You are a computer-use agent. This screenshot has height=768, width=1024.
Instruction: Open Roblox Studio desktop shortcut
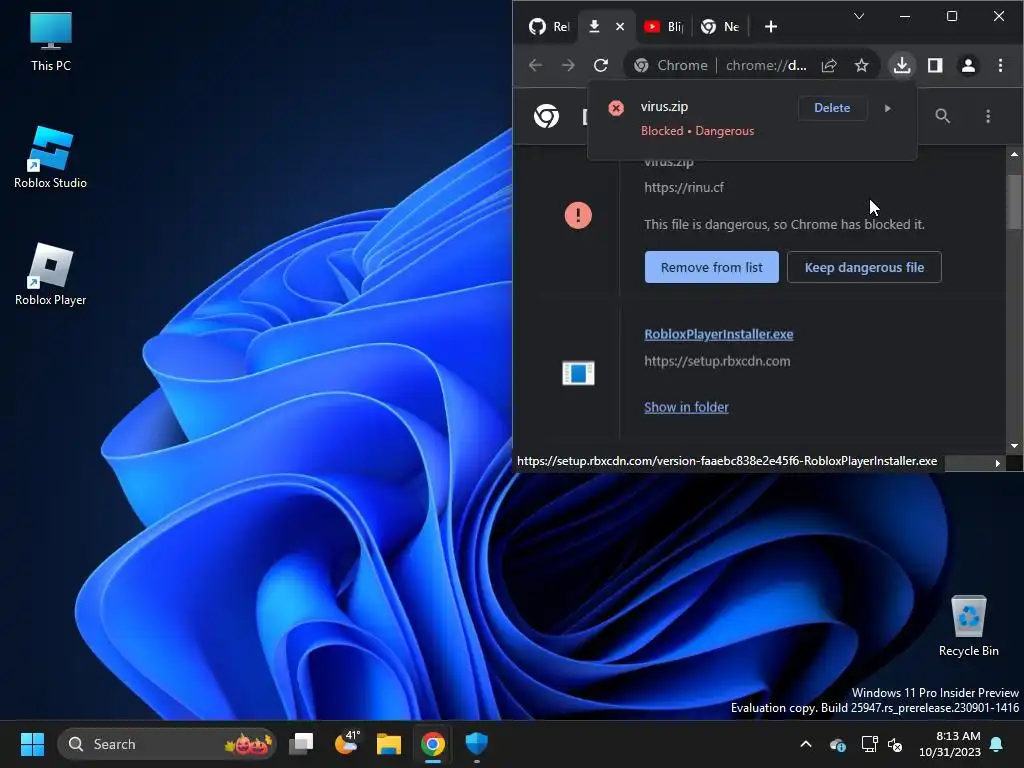point(50,157)
